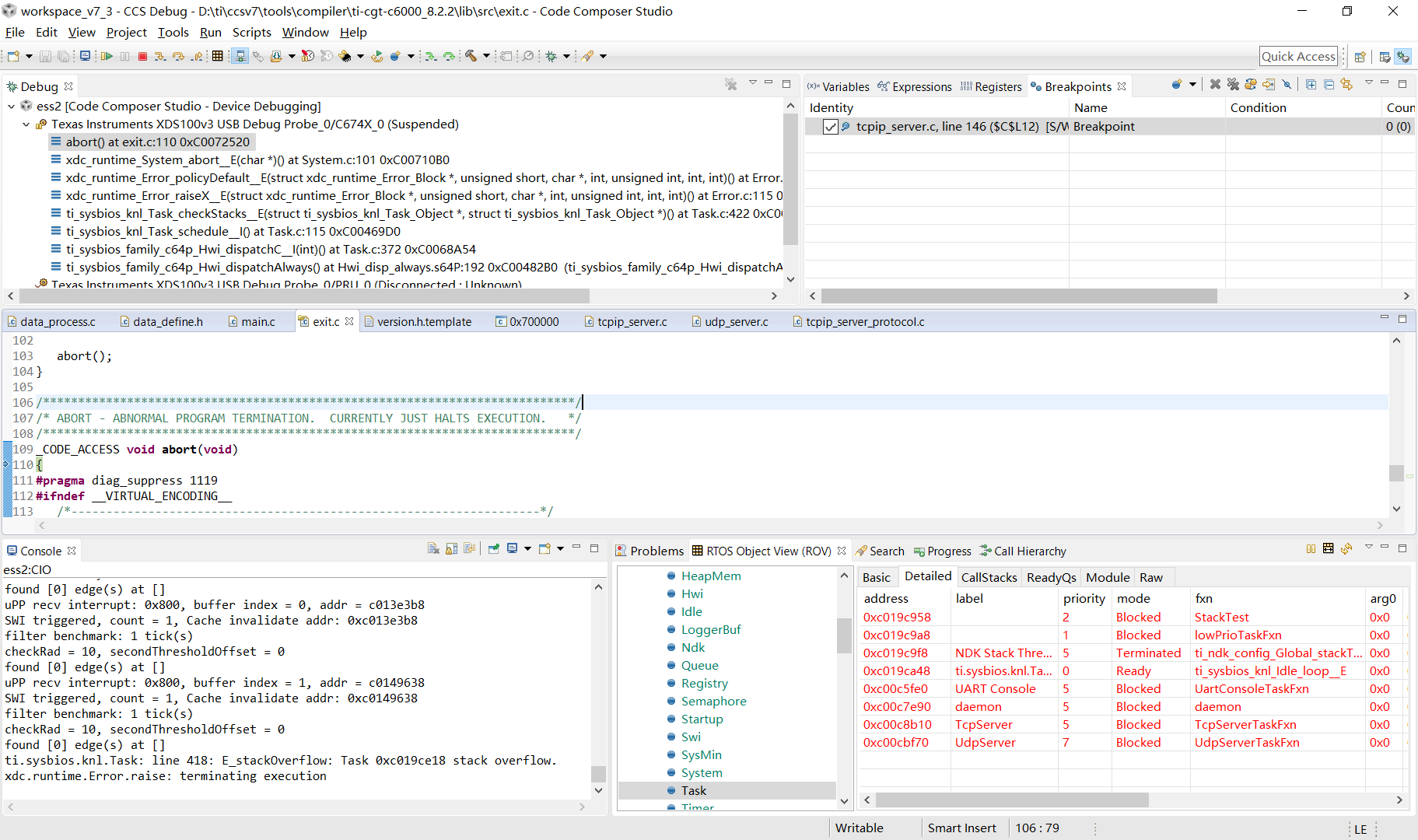Click the Step Return toolbar icon
This screenshot has height=840, width=1418.
pyautogui.click(x=198, y=56)
